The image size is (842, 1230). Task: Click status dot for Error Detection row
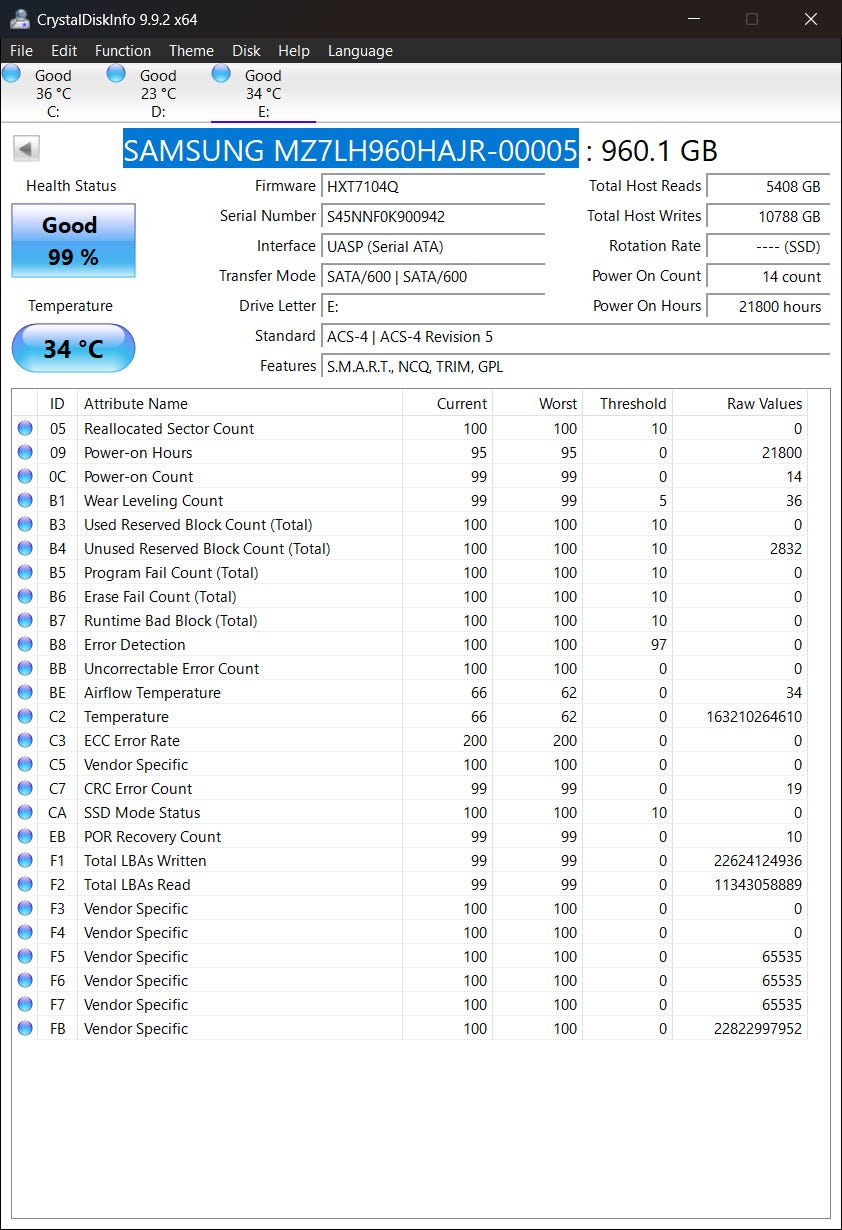pos(25,645)
